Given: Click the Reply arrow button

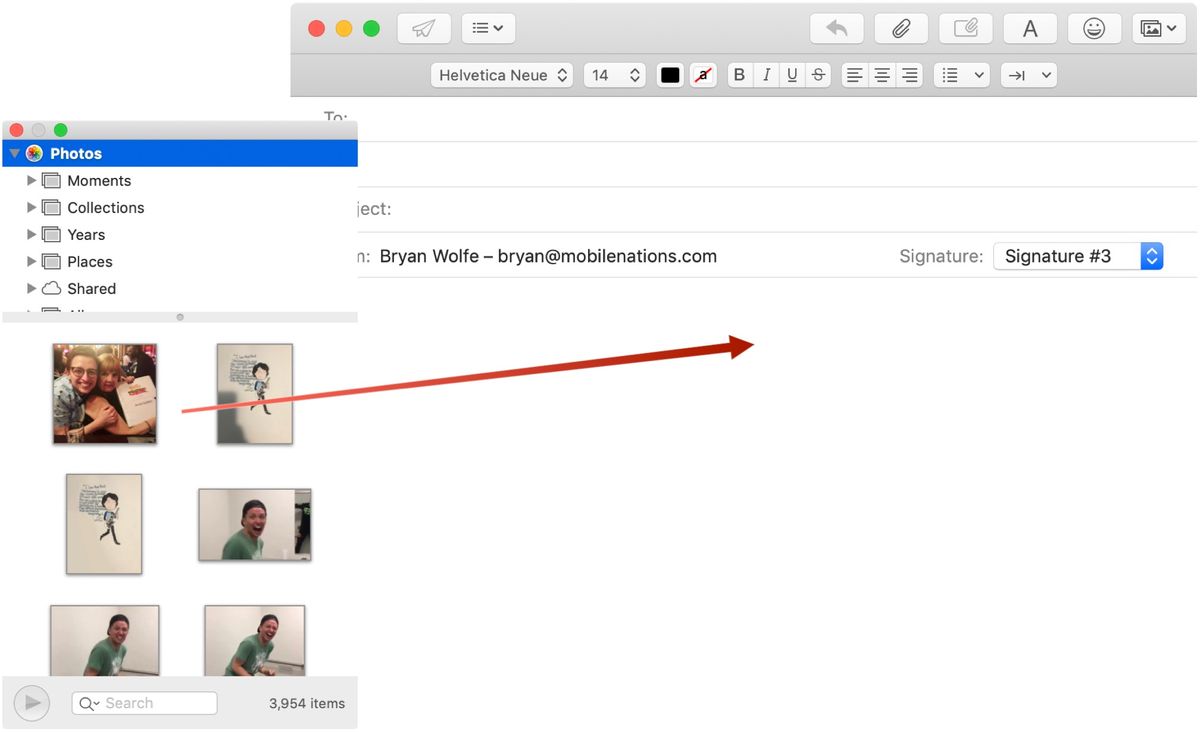Looking at the screenshot, I should point(836,28).
